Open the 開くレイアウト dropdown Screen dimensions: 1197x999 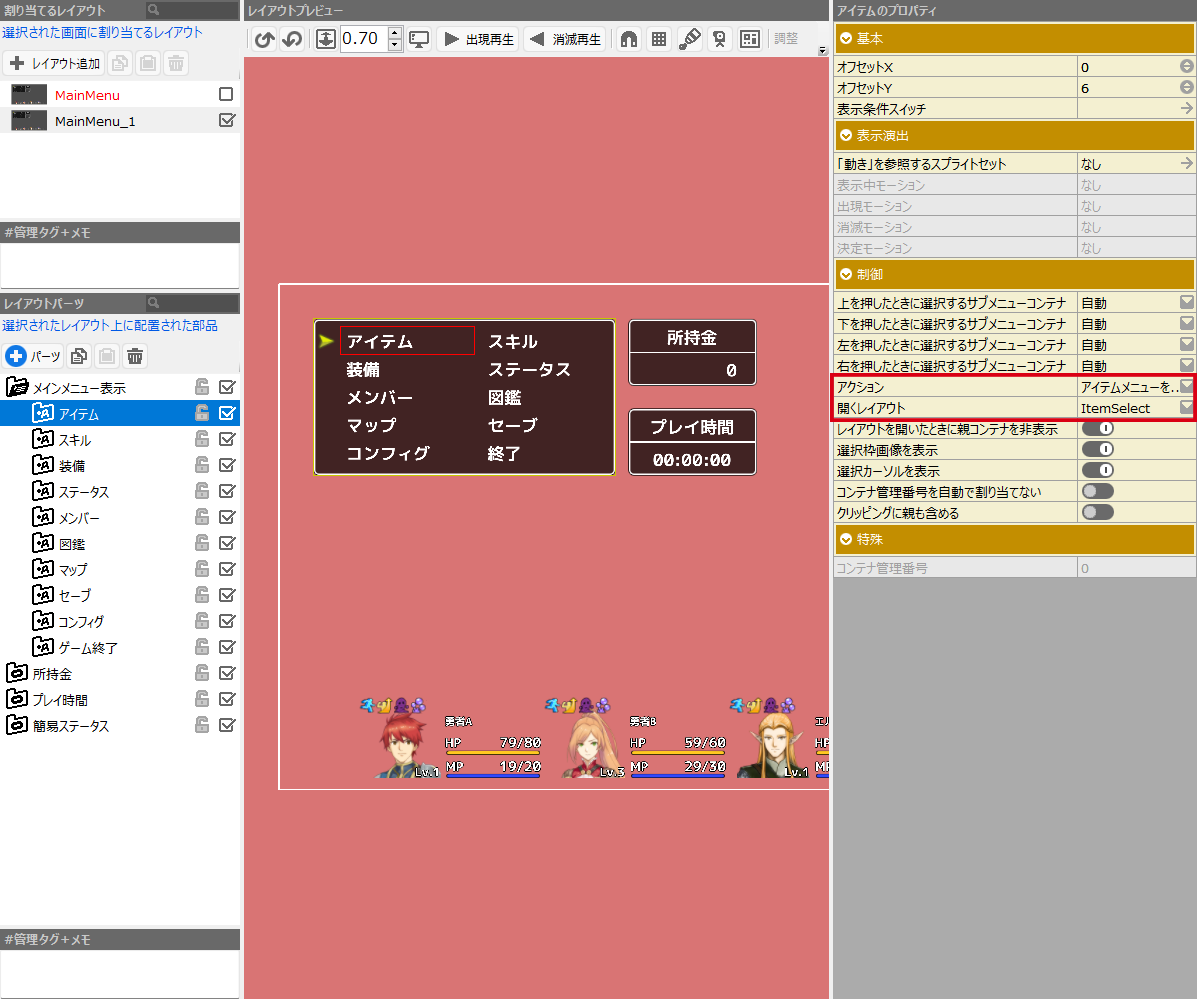tap(1186, 408)
